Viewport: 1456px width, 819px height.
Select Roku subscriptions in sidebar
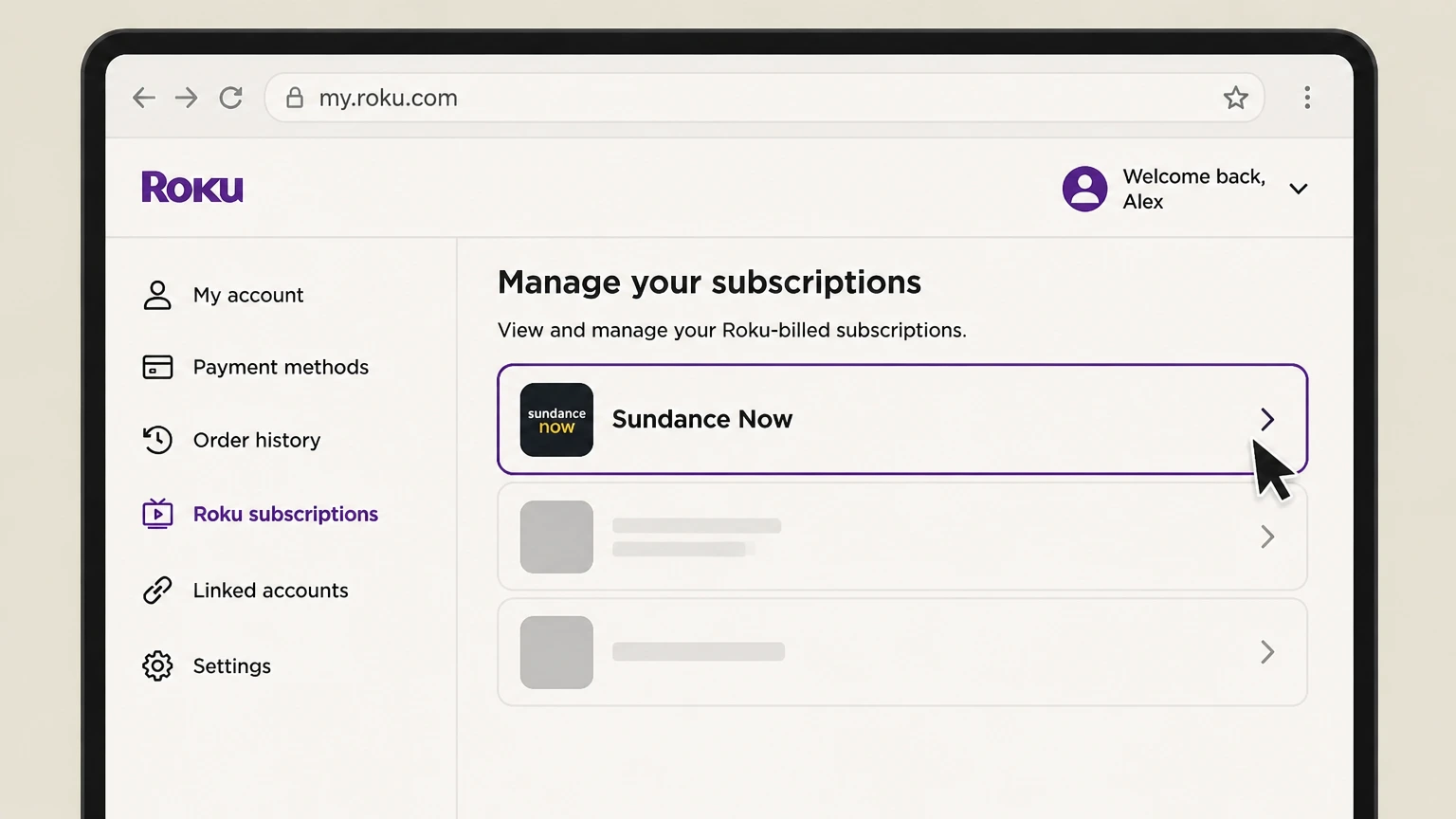point(285,514)
